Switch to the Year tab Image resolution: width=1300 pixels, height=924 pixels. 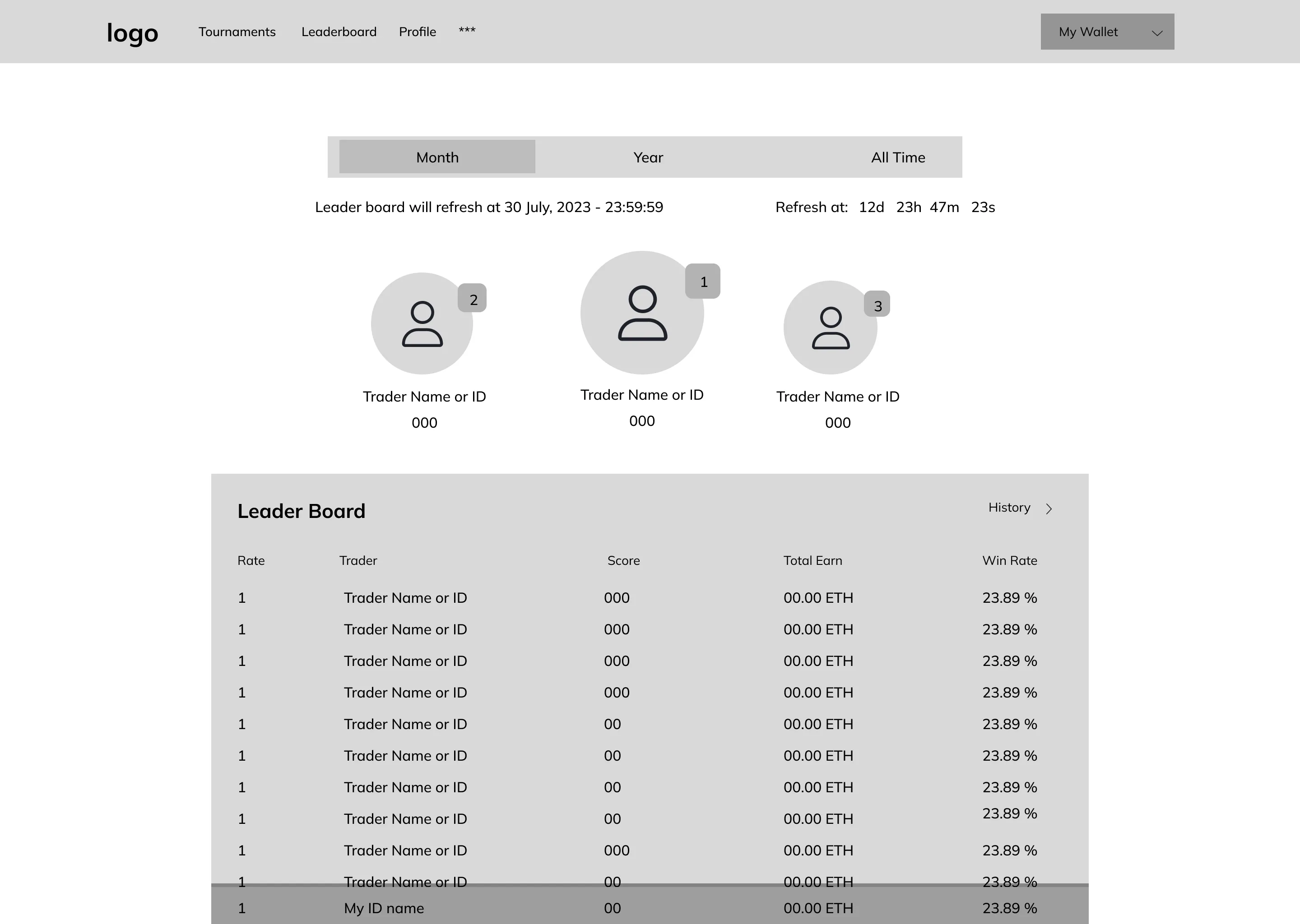pos(648,157)
